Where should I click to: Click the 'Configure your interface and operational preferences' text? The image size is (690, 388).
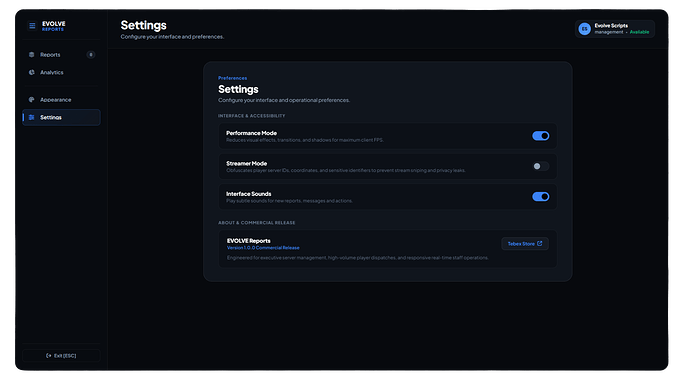(x=284, y=100)
